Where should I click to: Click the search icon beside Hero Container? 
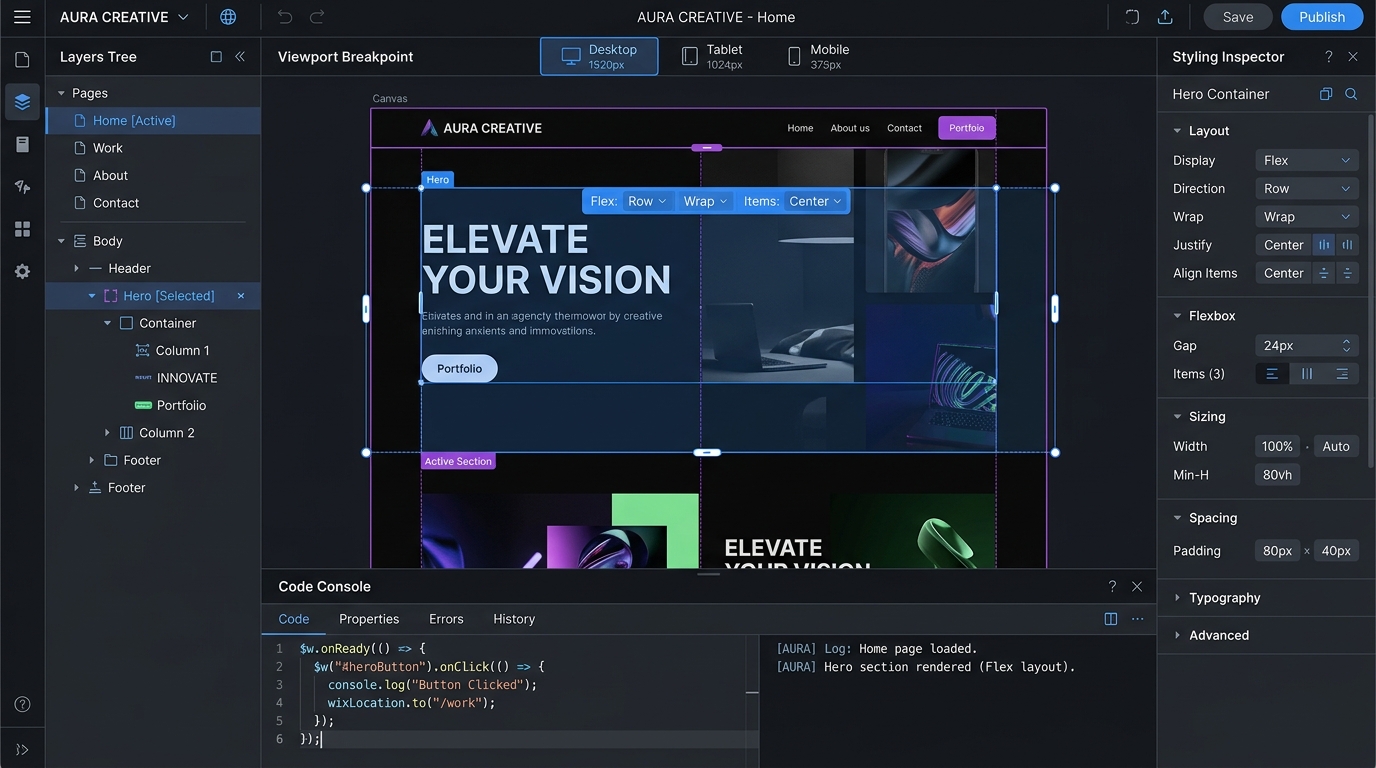[1351, 94]
